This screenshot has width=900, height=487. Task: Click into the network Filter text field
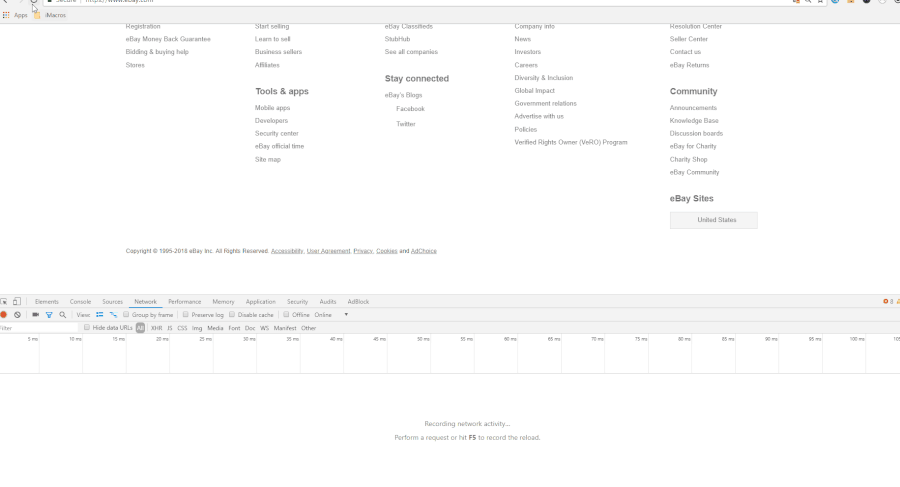(x=38, y=328)
